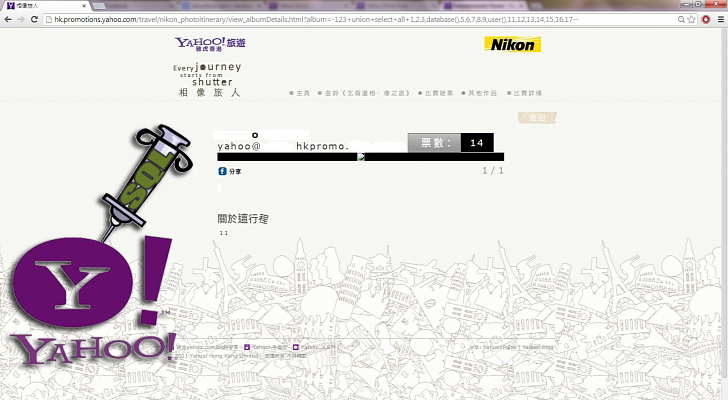Open the 金獎《北海道相‧像之旅》nav link
This screenshot has height=400, width=728.
(364, 93)
